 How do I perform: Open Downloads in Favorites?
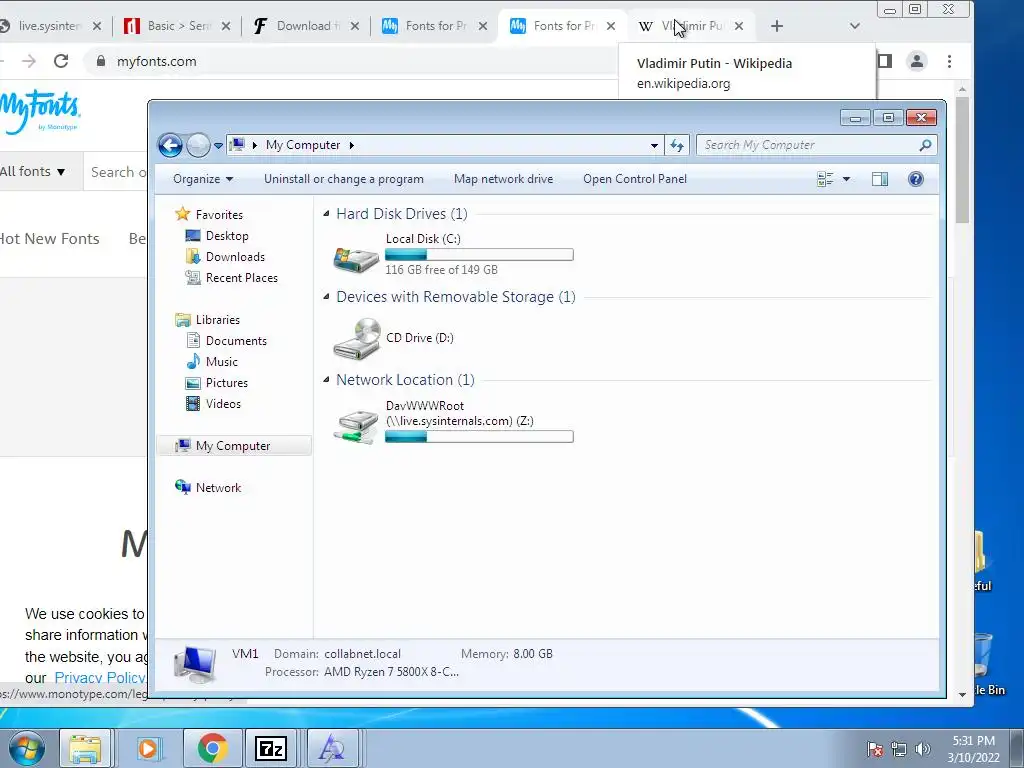(x=225, y=257)
